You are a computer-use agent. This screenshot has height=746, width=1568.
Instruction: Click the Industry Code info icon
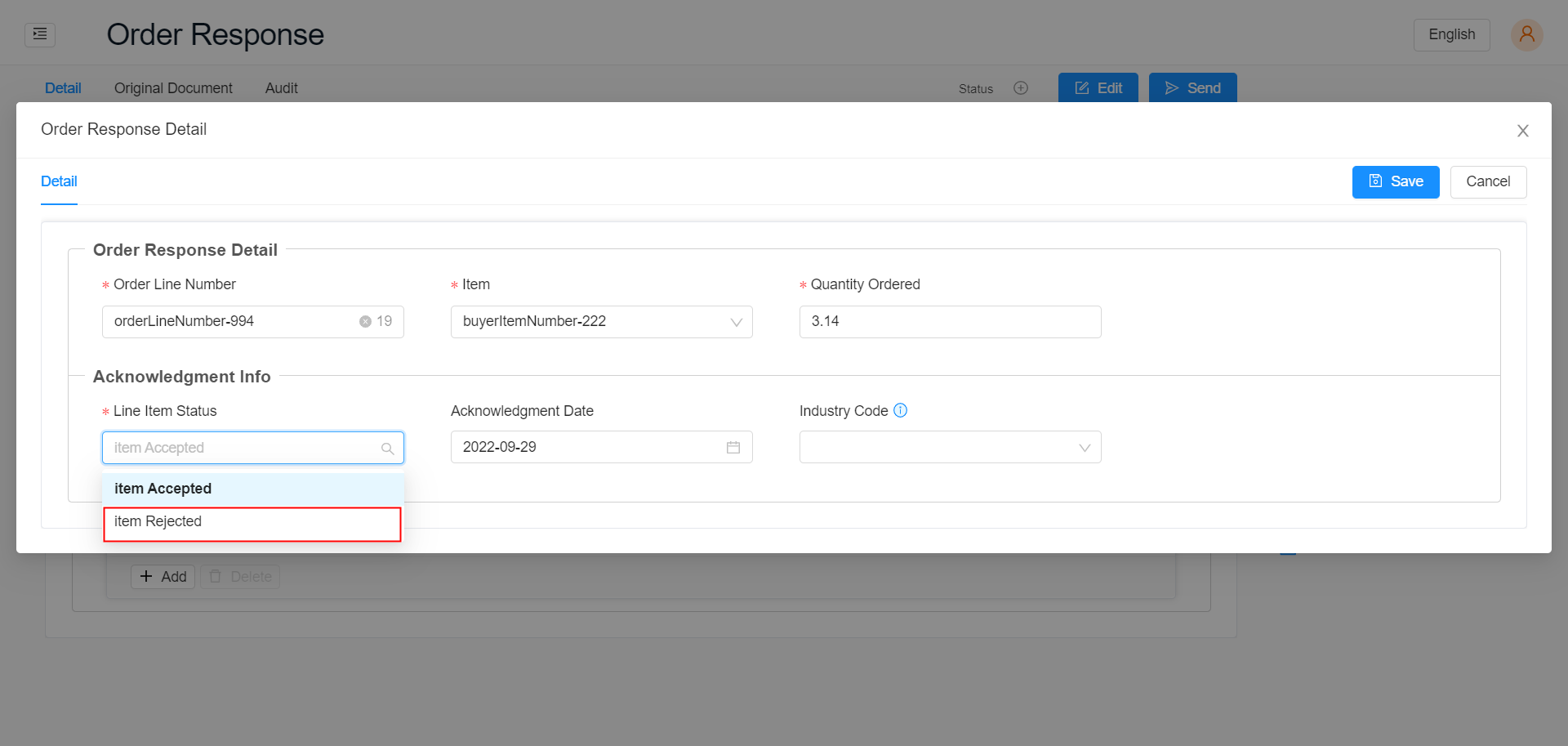tap(901, 410)
